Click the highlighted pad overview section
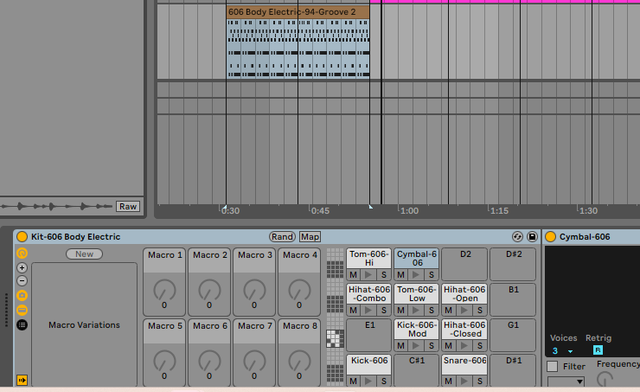The width and height of the screenshot is (640, 392). (x=335, y=339)
